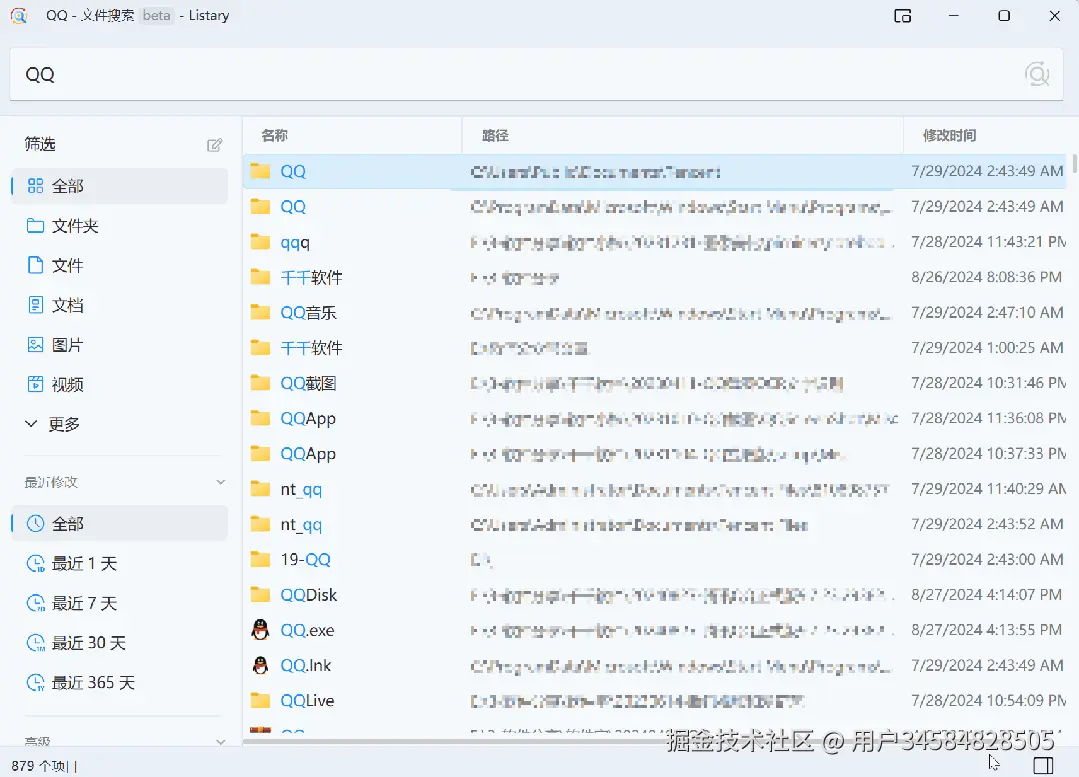This screenshot has width=1079, height=777.
Task: Select the 19-QQ folder name
Action: point(306,560)
